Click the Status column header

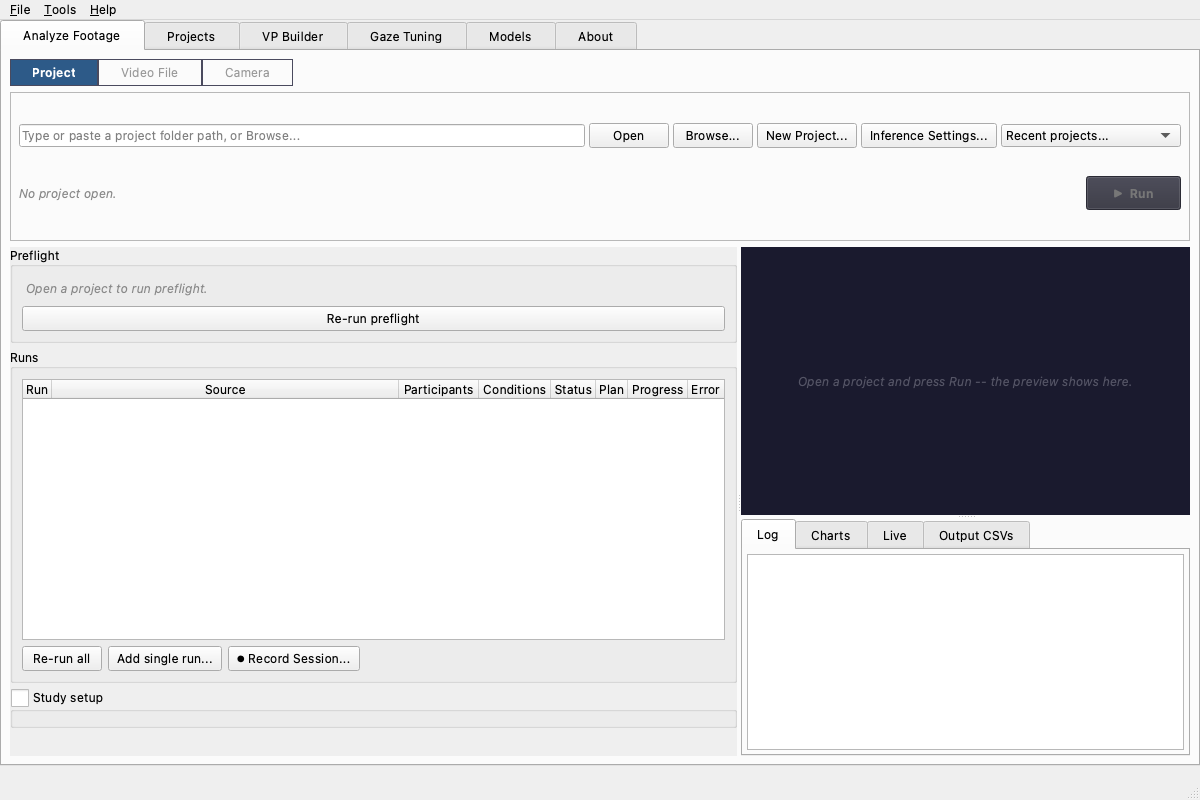573,389
